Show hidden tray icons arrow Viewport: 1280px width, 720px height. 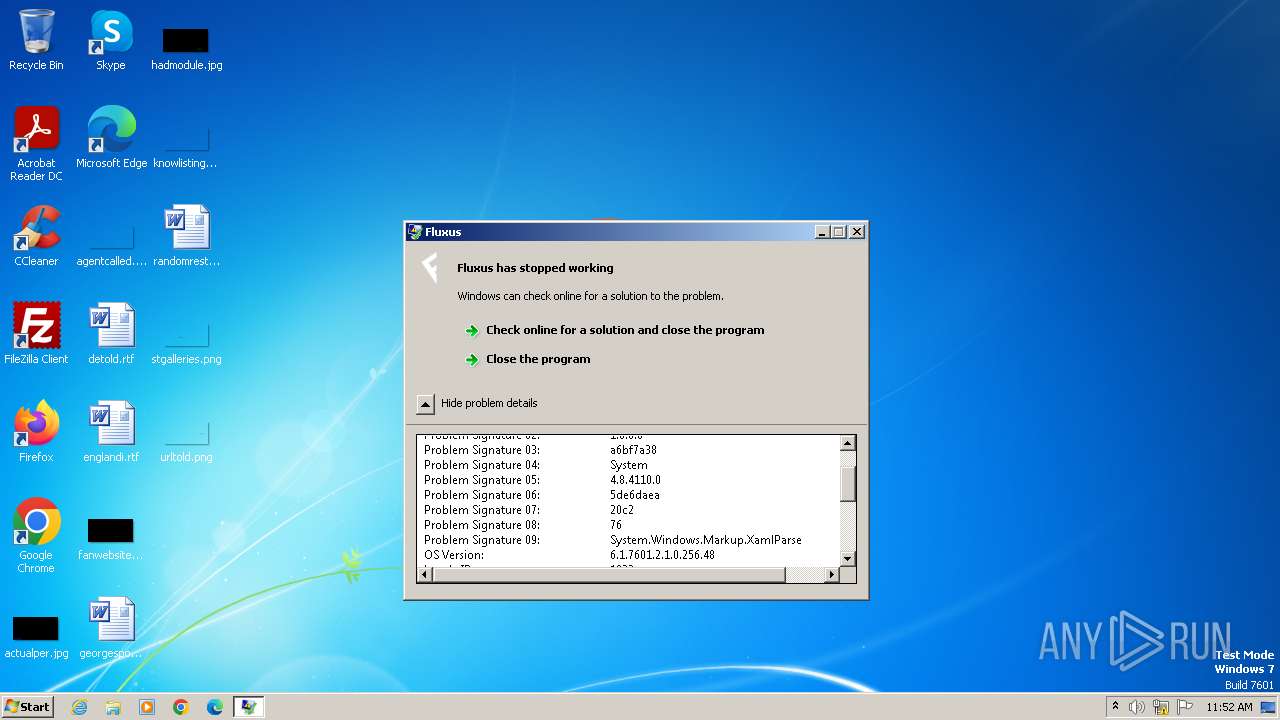click(x=1115, y=707)
